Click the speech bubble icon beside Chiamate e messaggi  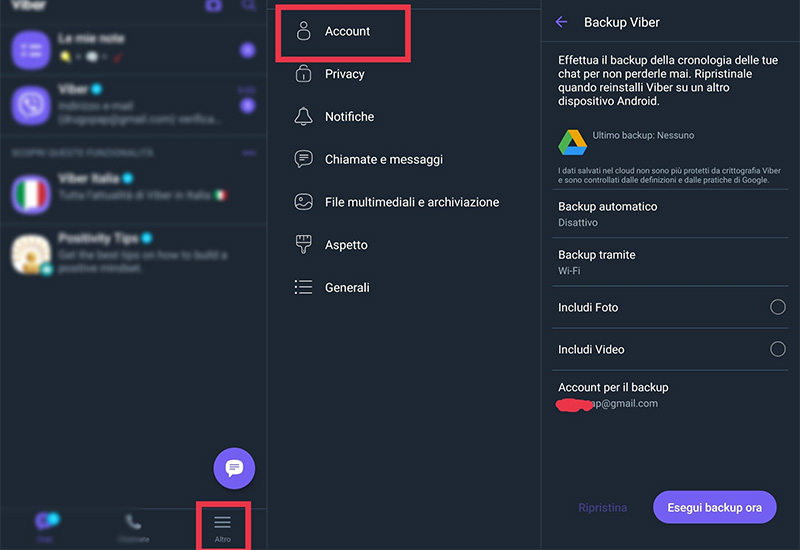coord(304,159)
